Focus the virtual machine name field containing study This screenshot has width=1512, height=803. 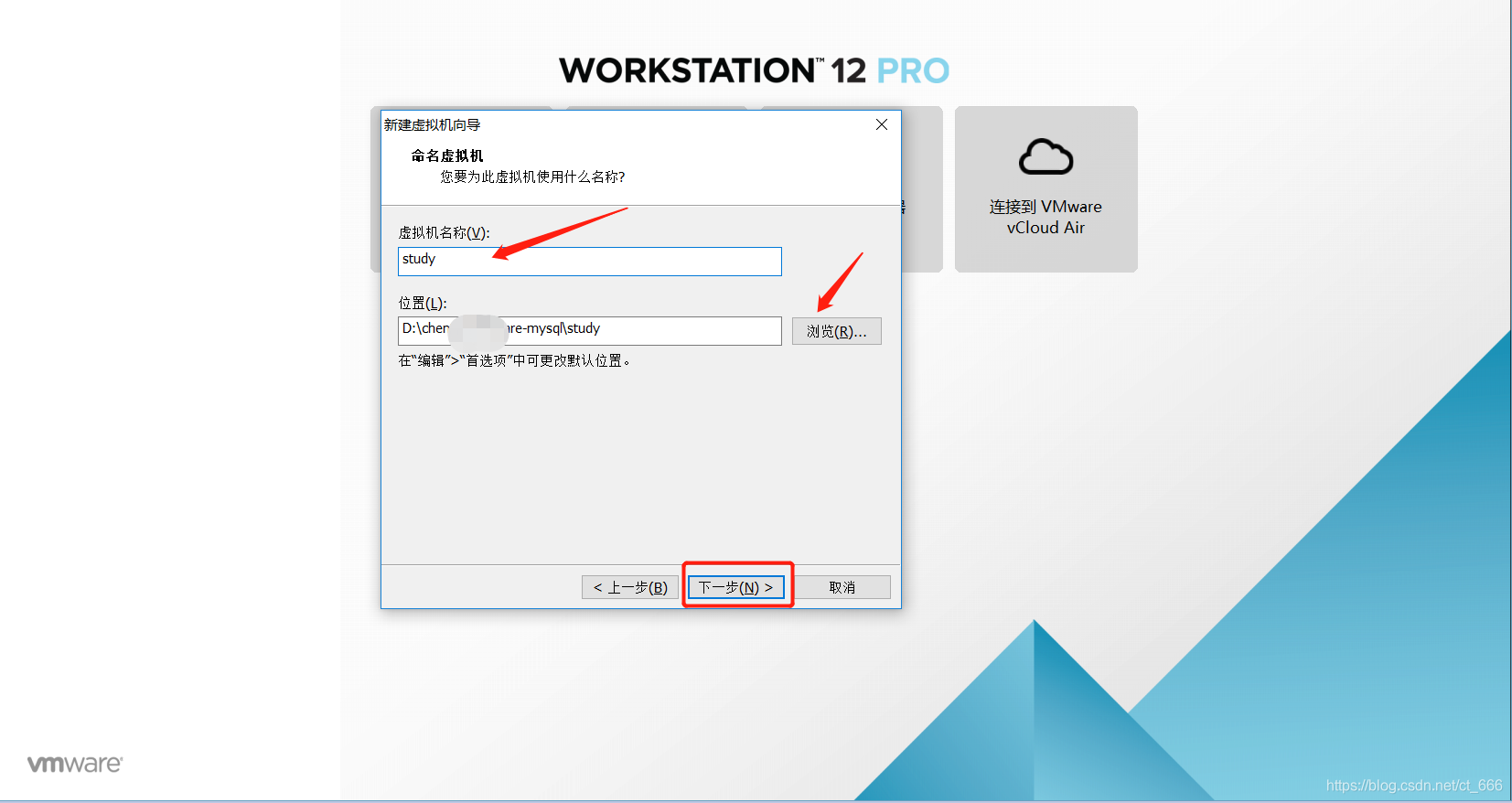click(590, 262)
